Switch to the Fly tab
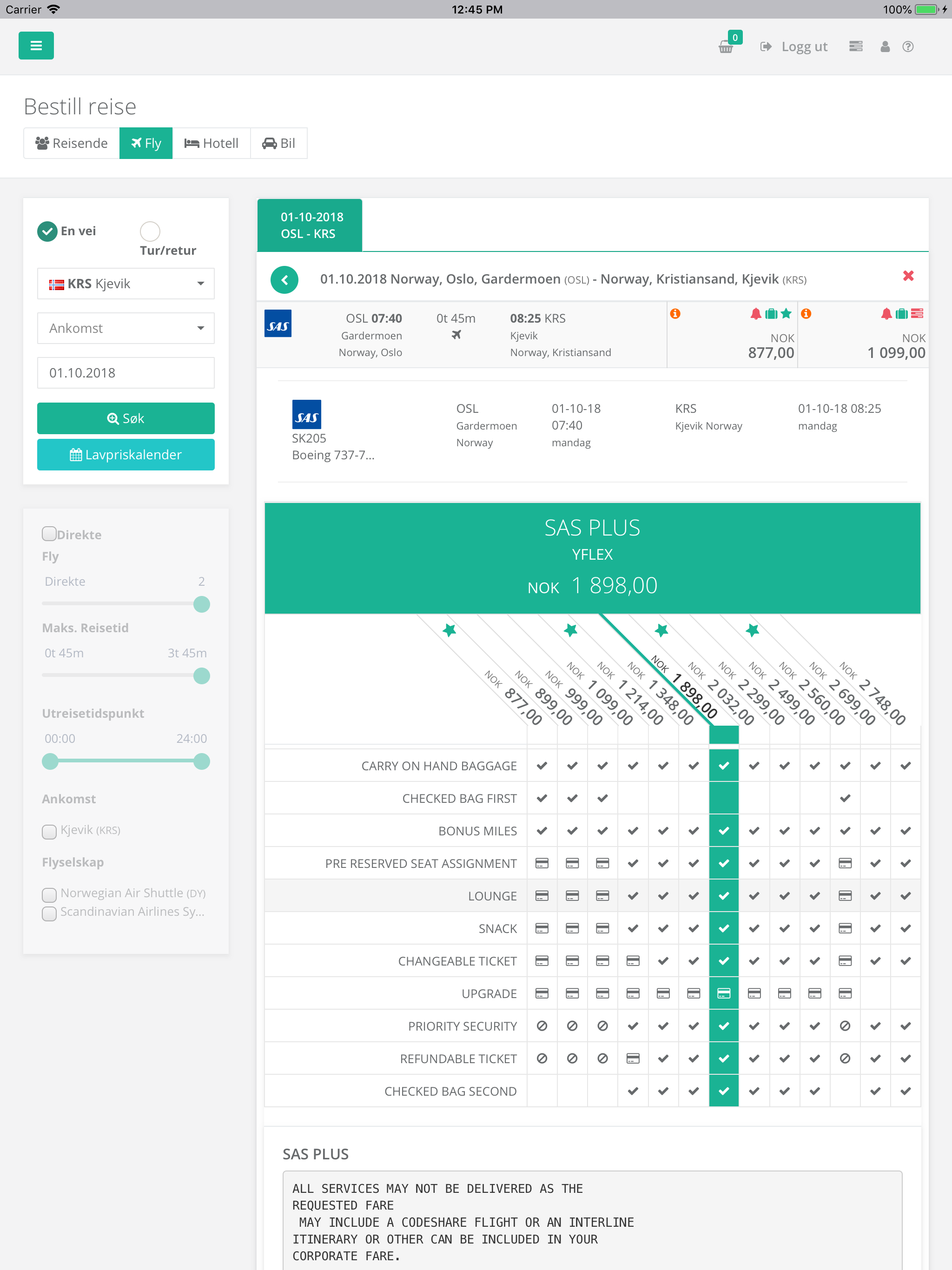 [146, 143]
